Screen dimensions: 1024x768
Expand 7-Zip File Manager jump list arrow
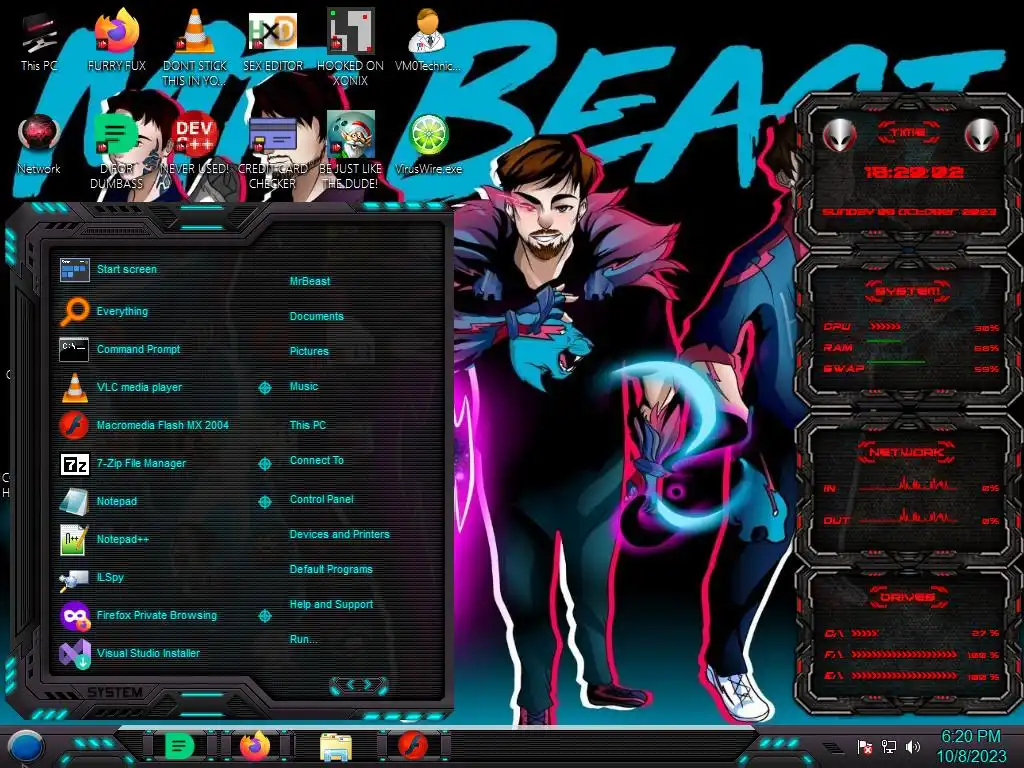264,464
